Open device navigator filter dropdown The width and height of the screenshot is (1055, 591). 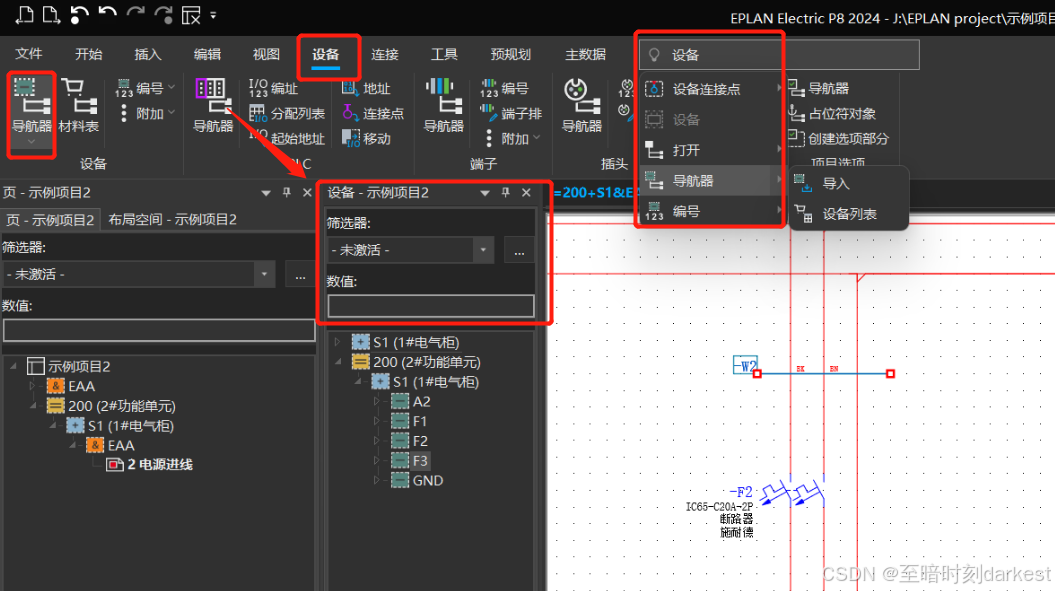pyautogui.click(x=483, y=250)
